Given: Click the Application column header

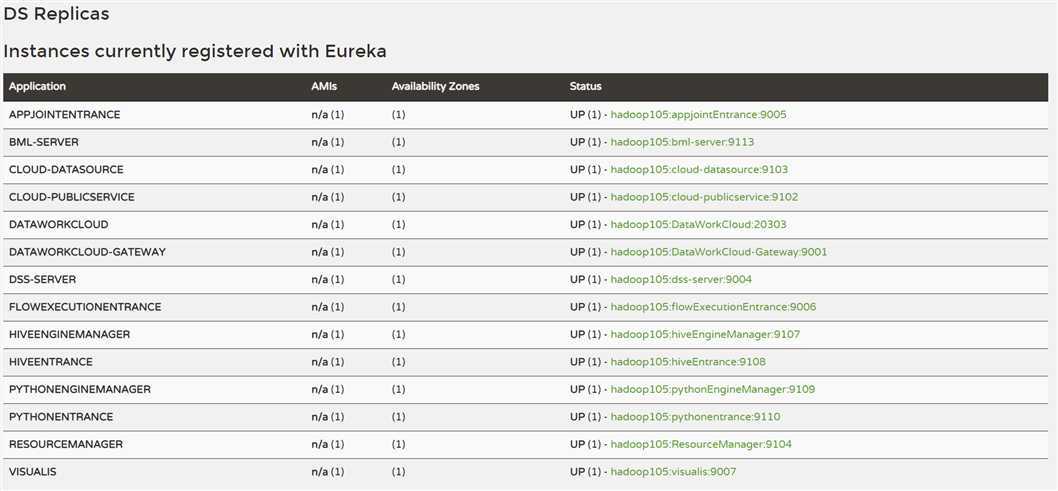Looking at the screenshot, I should point(37,87).
